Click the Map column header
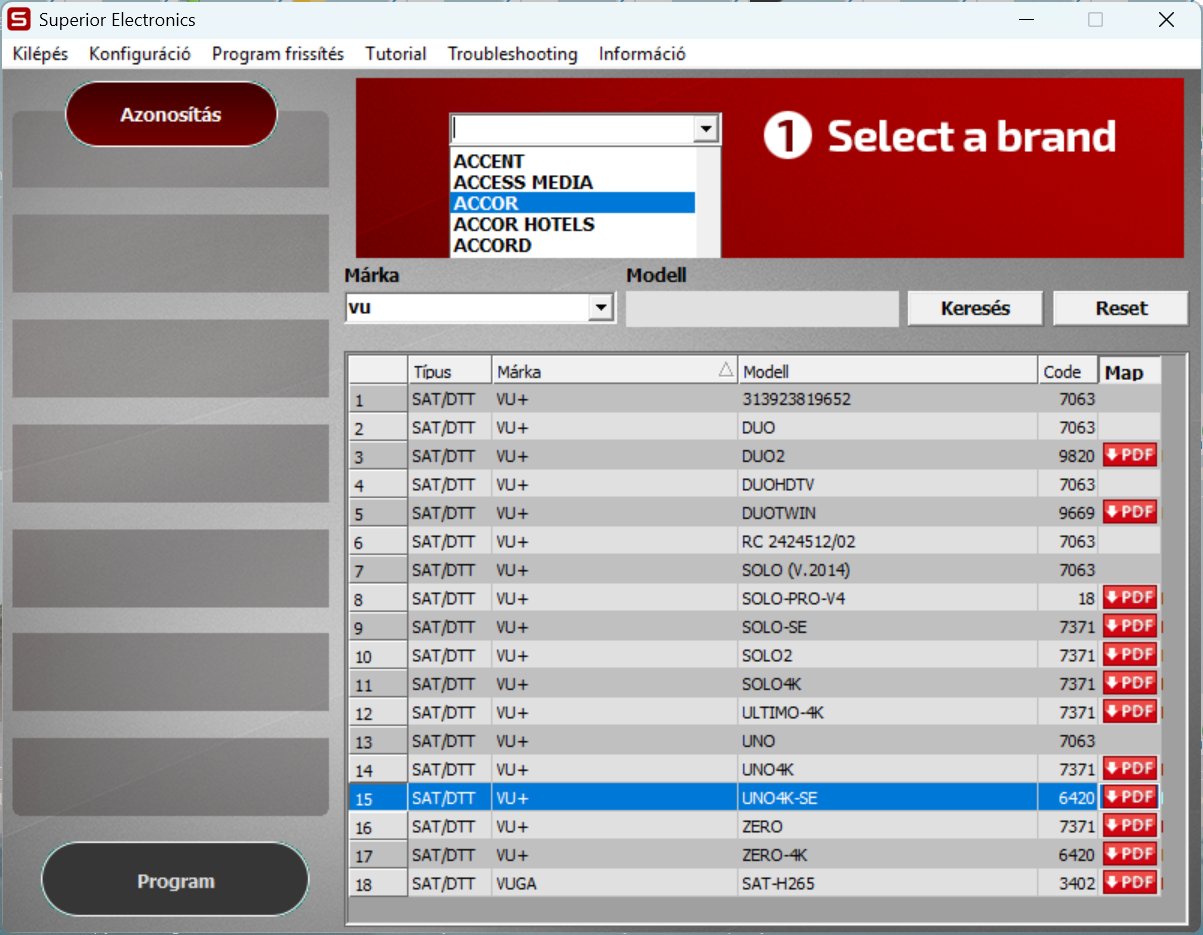 1130,371
